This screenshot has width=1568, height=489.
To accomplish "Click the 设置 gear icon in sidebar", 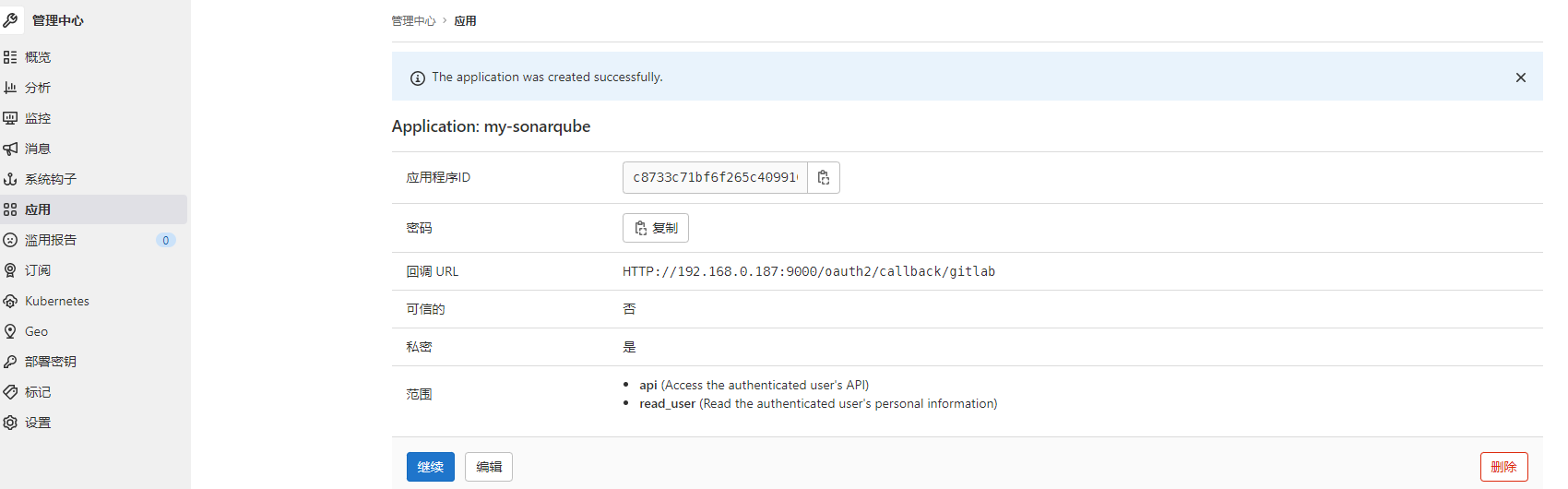I will point(10,423).
